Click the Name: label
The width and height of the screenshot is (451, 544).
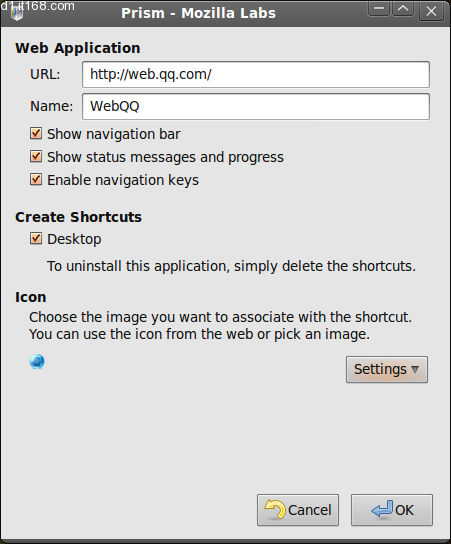[x=52, y=106]
